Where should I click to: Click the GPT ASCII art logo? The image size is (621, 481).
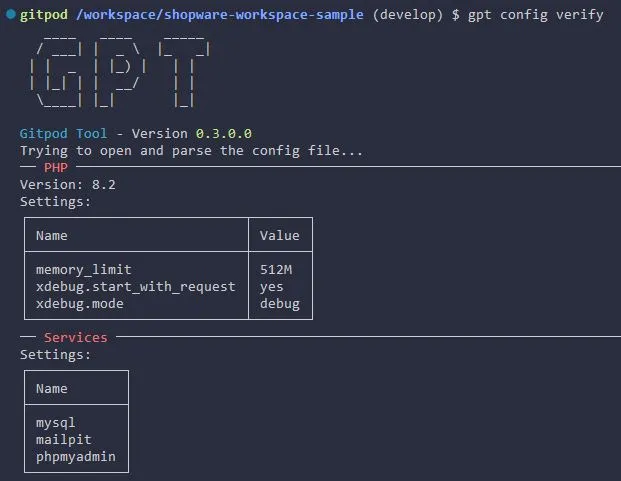pyautogui.click(x=120, y=72)
